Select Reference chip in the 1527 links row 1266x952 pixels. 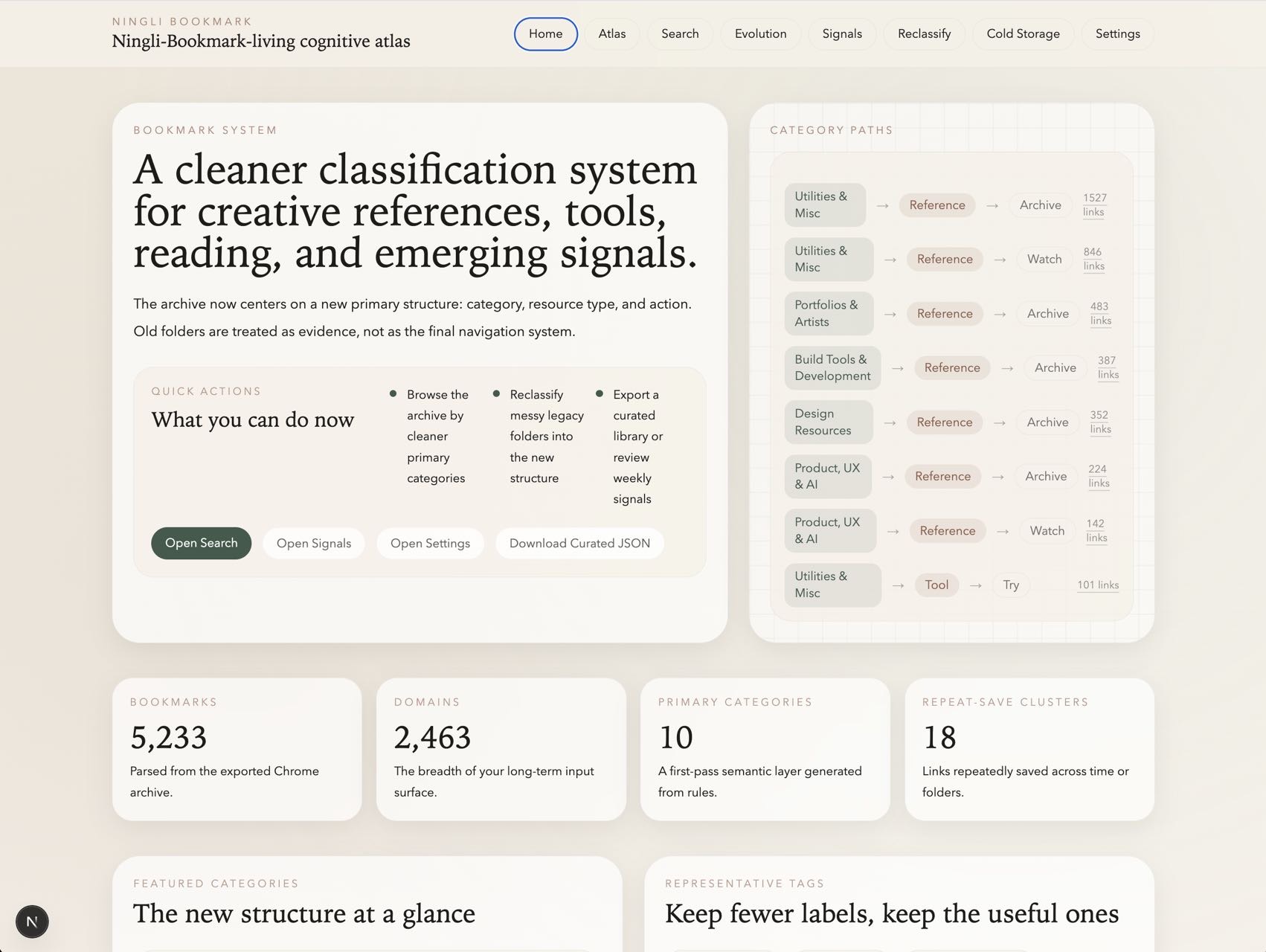937,205
